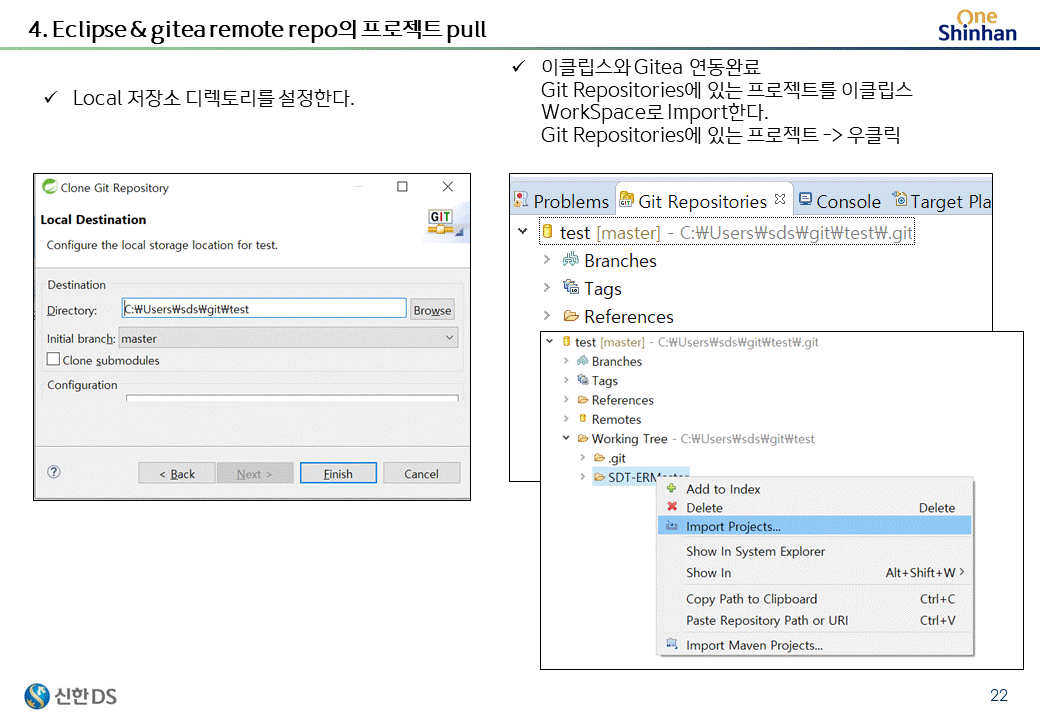
Task: Expand the small References node
Action: pyautogui.click(x=566, y=399)
